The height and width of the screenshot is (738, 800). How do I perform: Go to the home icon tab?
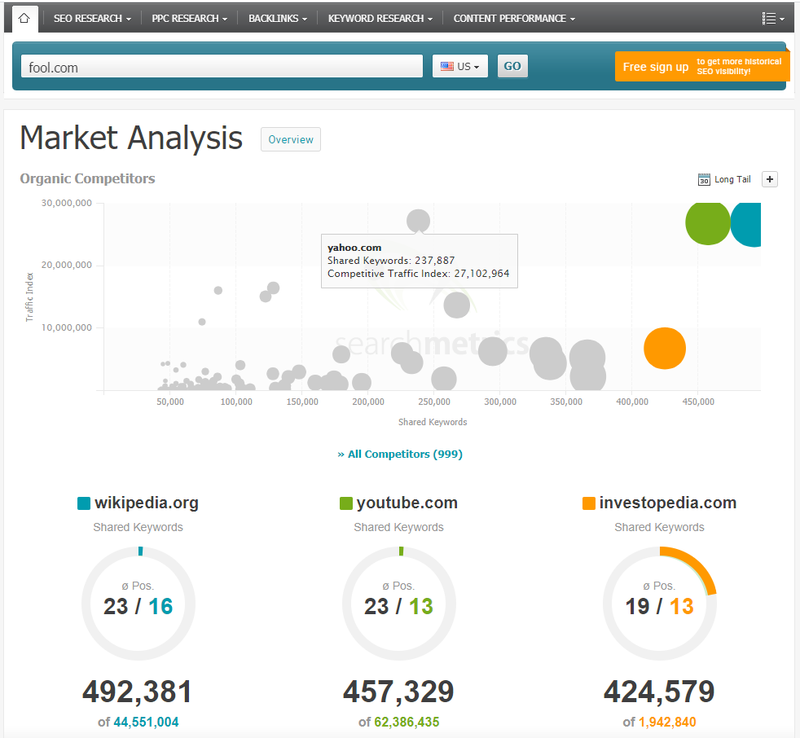[x=24, y=18]
